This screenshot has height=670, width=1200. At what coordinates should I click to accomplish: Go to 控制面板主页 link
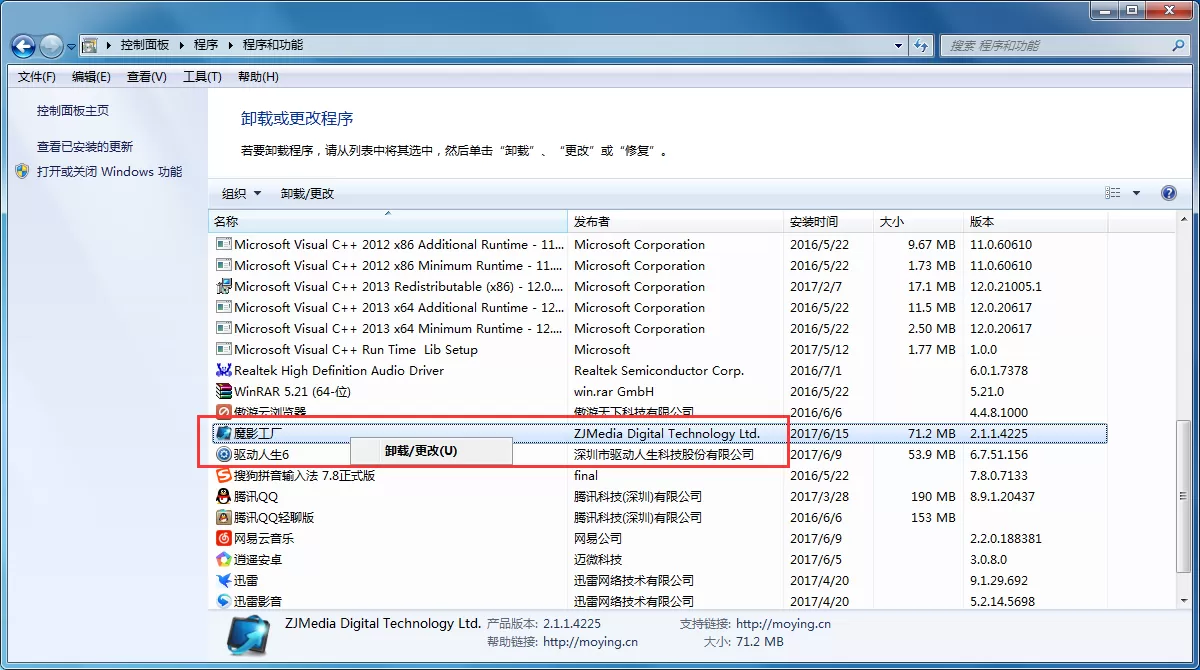[x=73, y=111]
